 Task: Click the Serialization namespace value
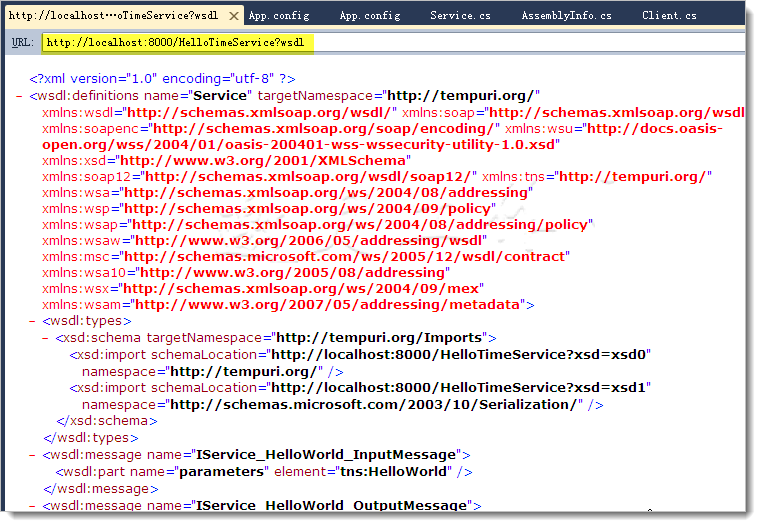374,405
